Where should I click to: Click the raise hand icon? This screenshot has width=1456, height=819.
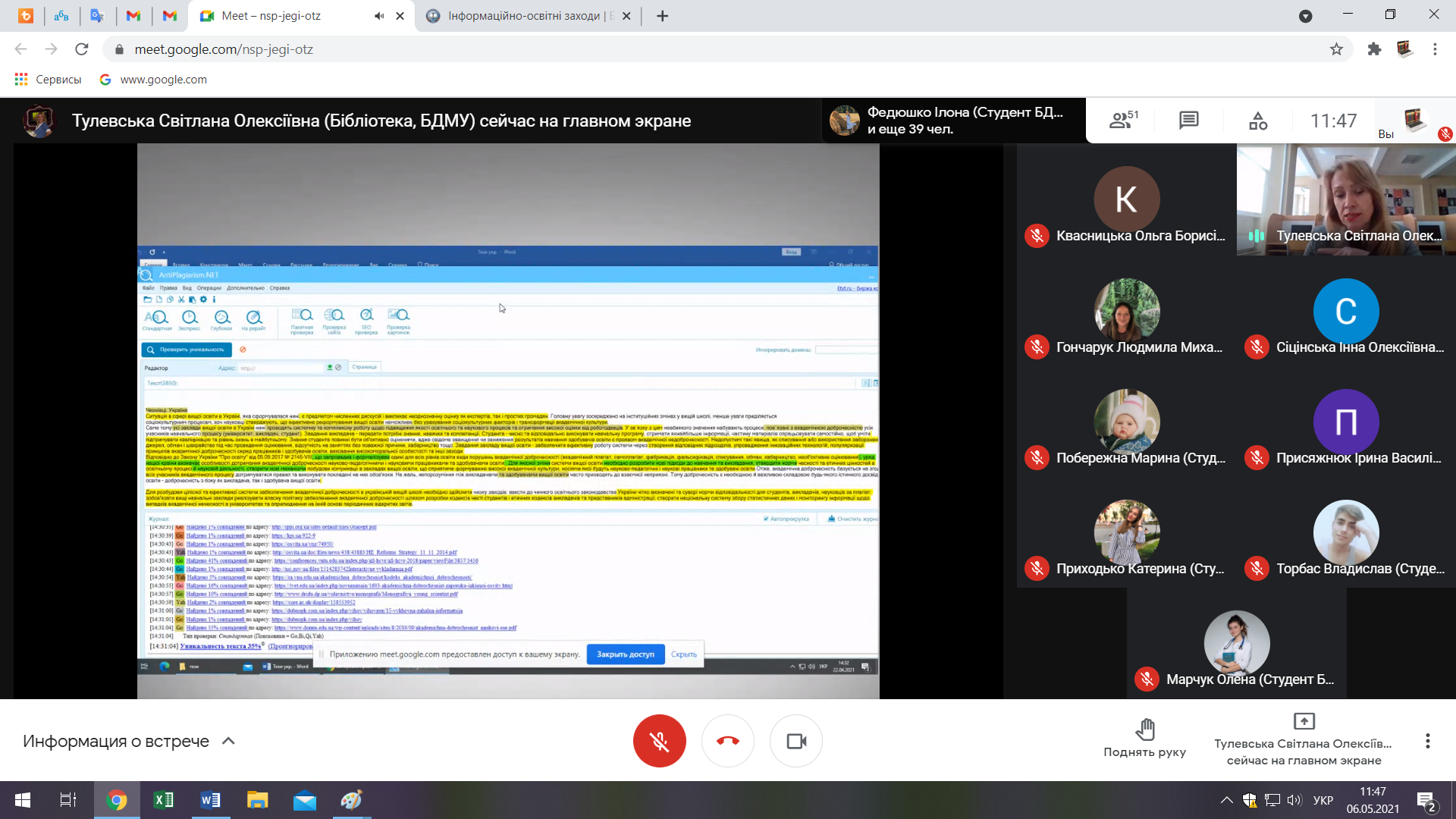1144,730
